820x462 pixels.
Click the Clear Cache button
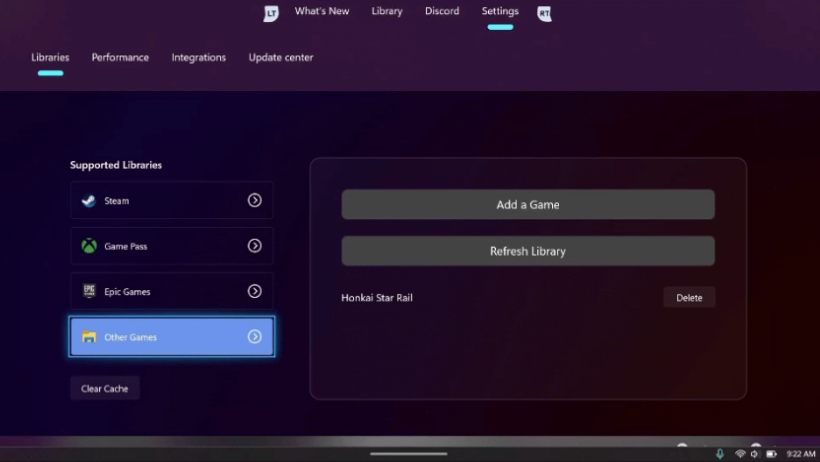(x=105, y=388)
